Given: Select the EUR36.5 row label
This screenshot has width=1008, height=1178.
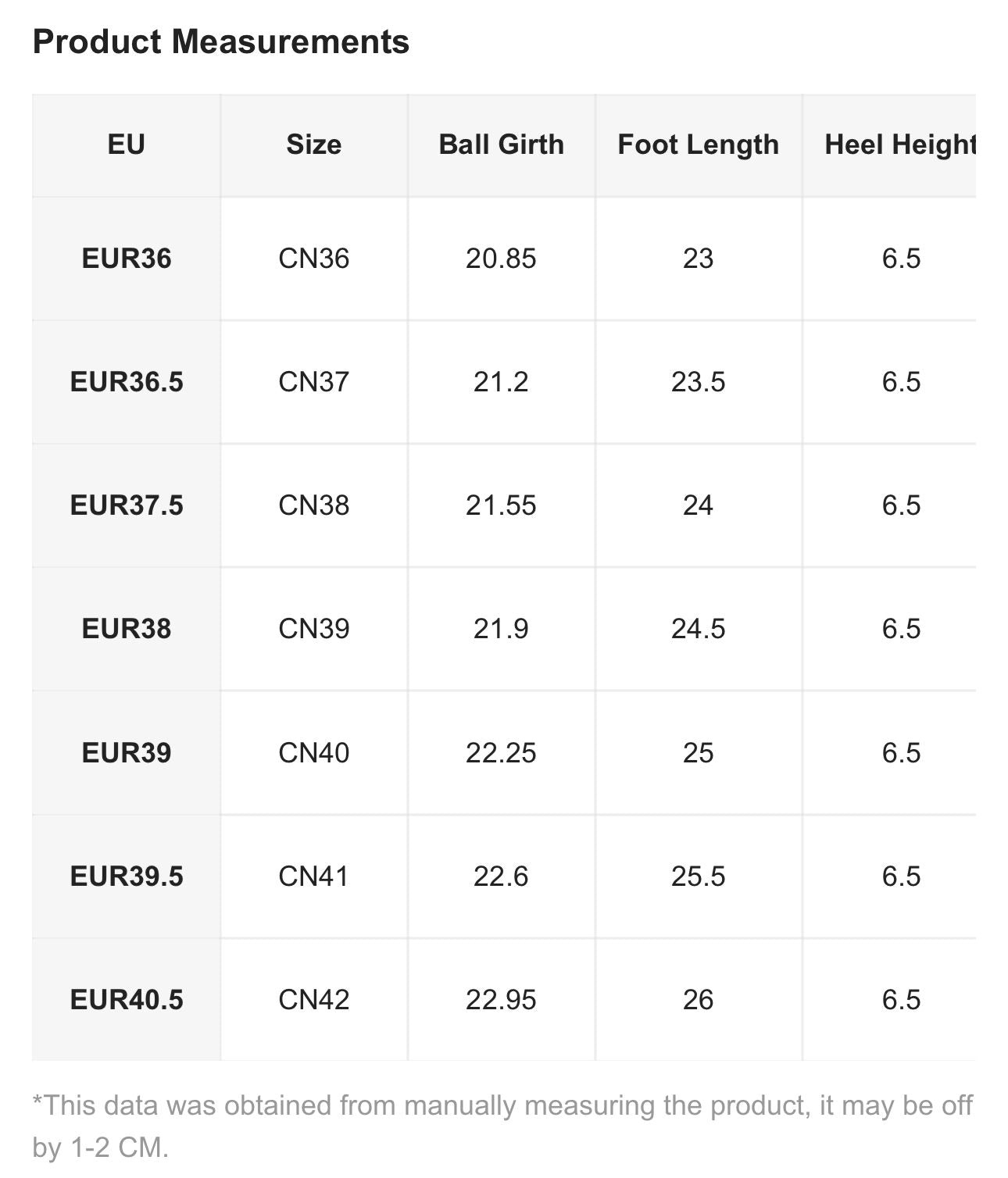Looking at the screenshot, I should (x=126, y=382).
